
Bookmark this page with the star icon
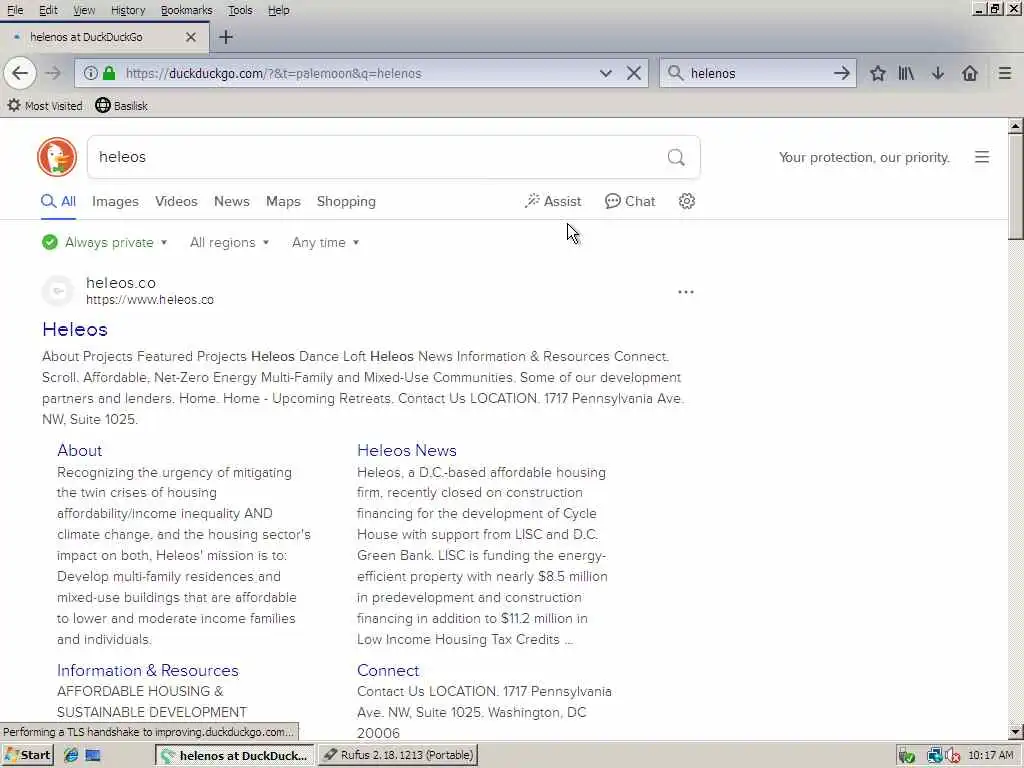878,73
